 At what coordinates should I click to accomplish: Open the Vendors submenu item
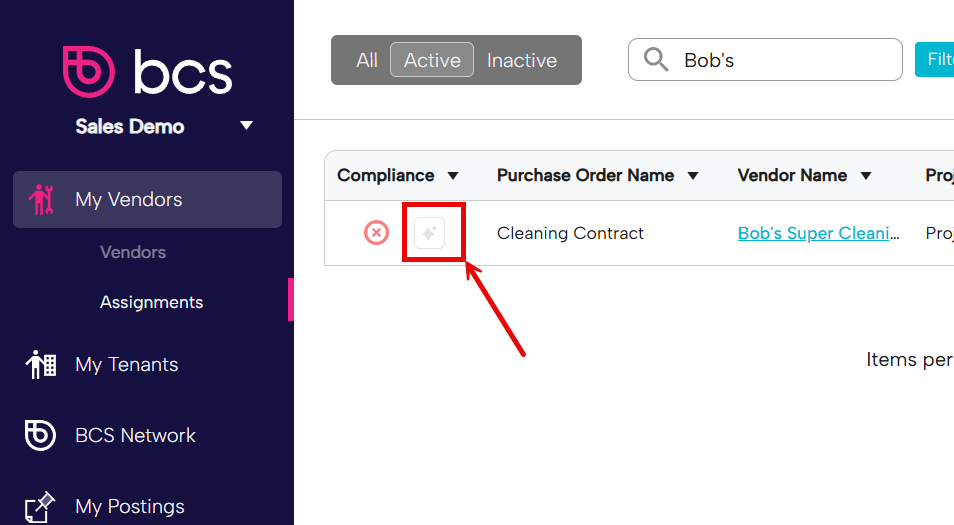tap(133, 252)
